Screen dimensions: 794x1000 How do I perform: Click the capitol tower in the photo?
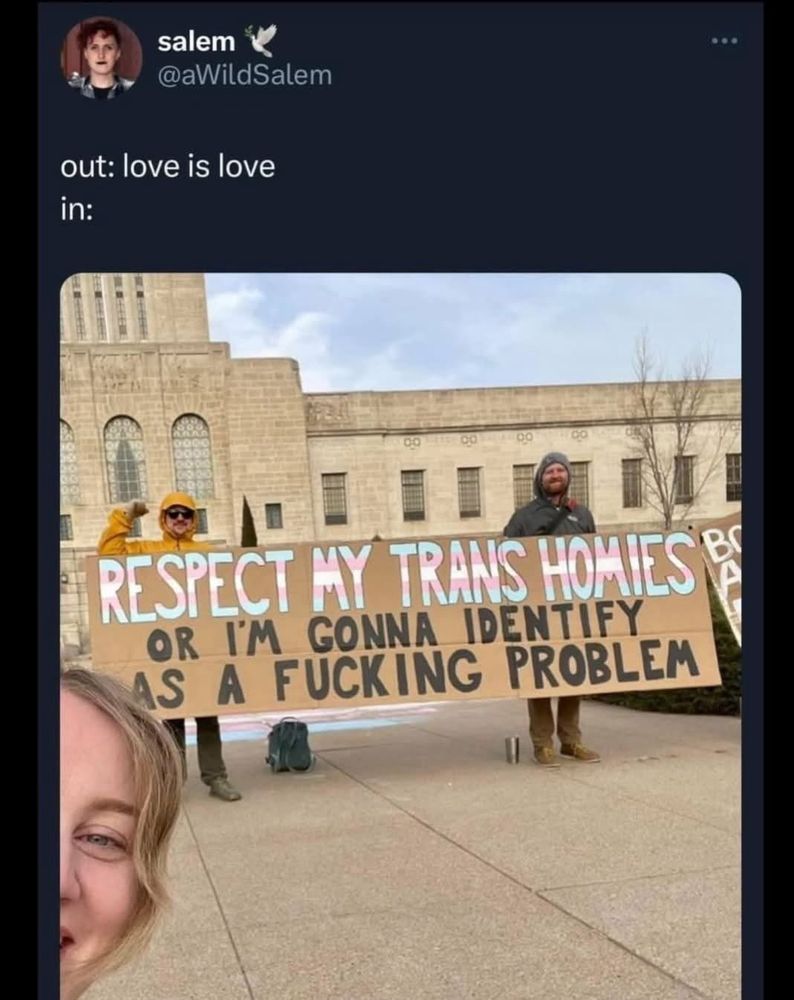point(135,307)
